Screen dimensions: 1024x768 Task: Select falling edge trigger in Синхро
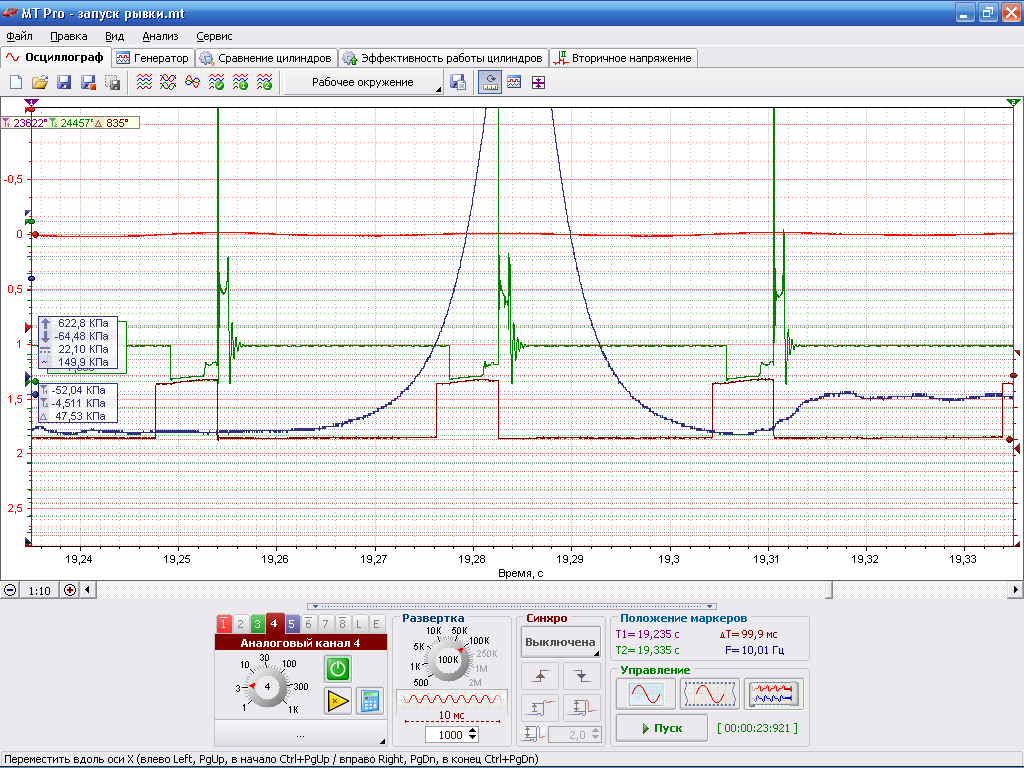(582, 676)
